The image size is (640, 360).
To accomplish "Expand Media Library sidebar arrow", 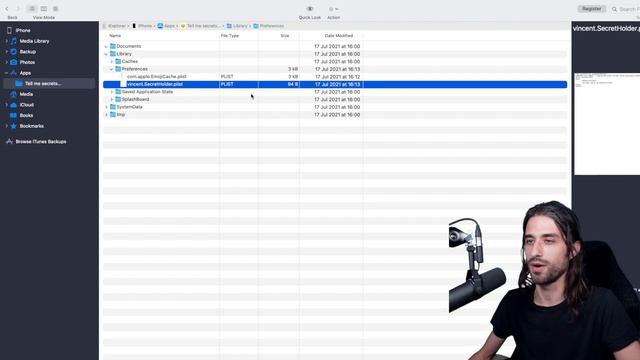I will pyautogui.click(x=7, y=41).
